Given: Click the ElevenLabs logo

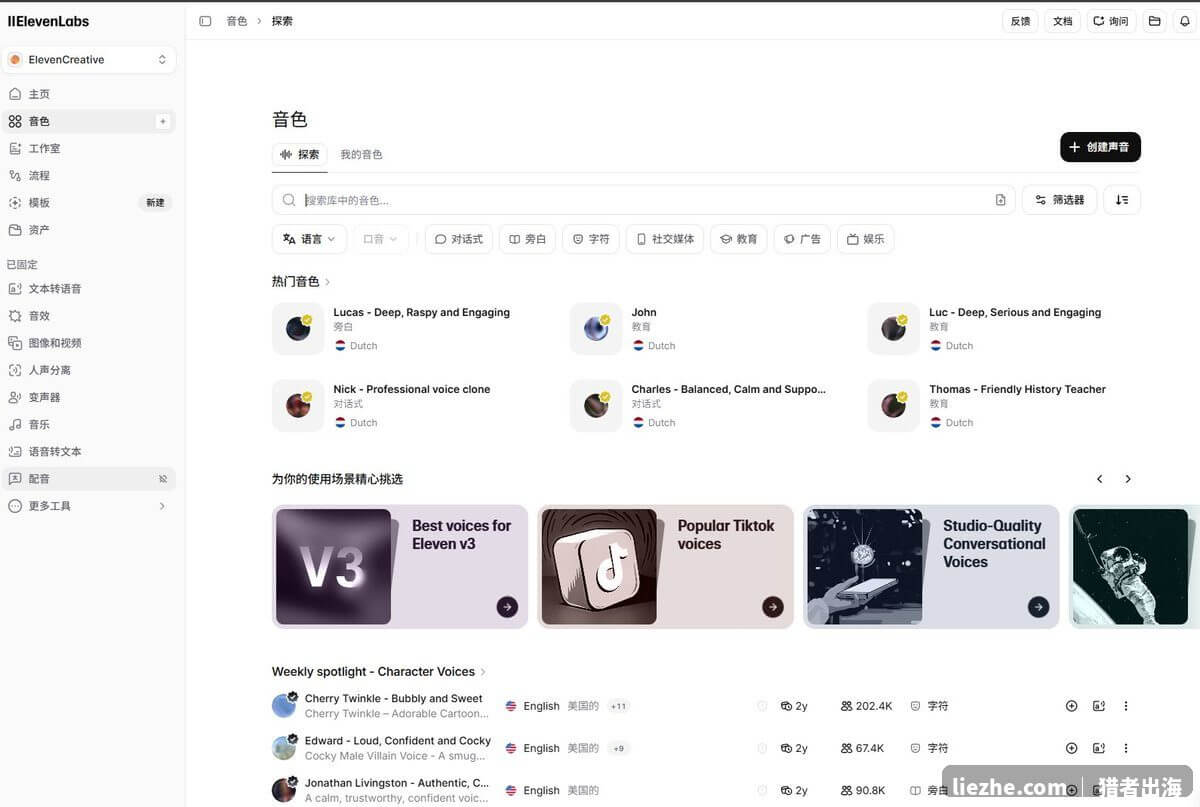Looking at the screenshot, I should coord(48,21).
